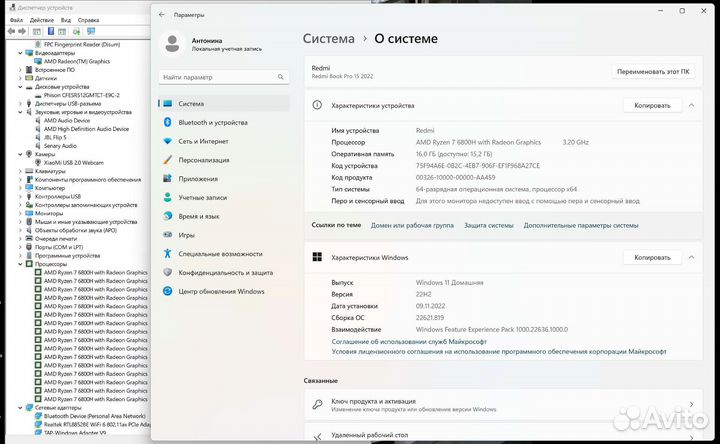Click Device Manager scan for hardware changes icon
Screen dimensions: 720x444
coord(91,31)
